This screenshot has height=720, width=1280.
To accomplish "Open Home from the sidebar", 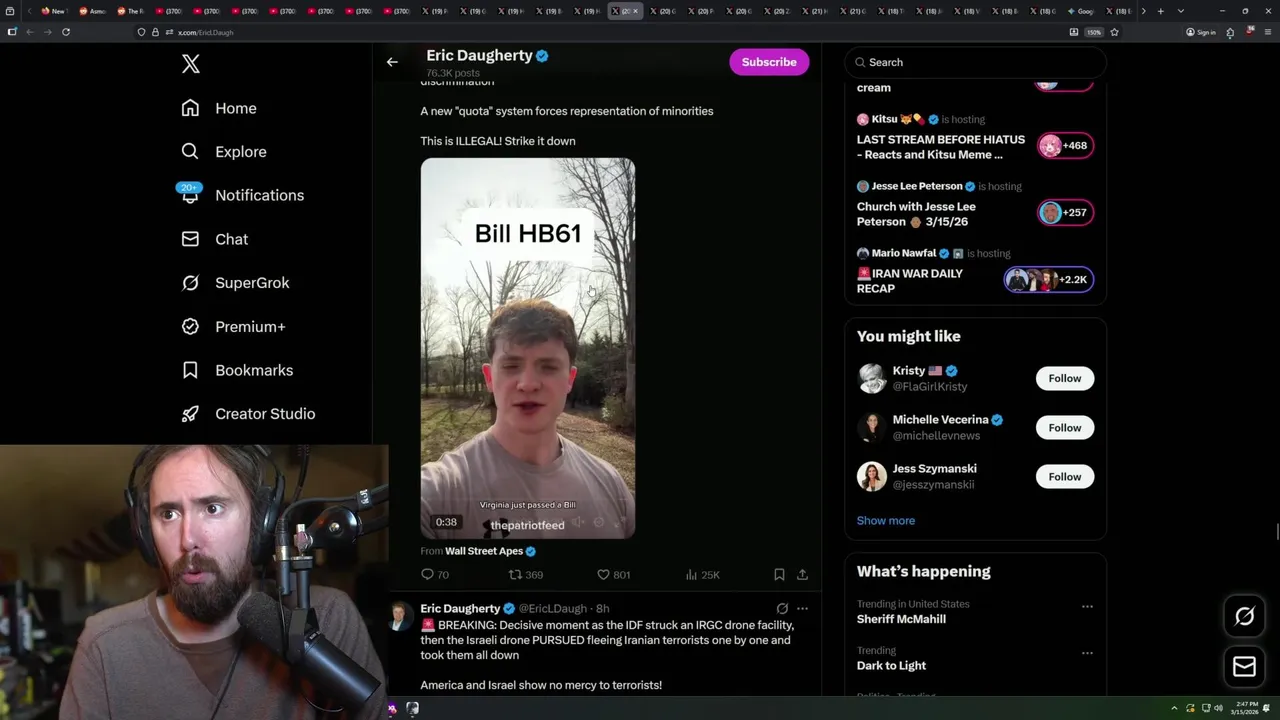I will [219, 108].
